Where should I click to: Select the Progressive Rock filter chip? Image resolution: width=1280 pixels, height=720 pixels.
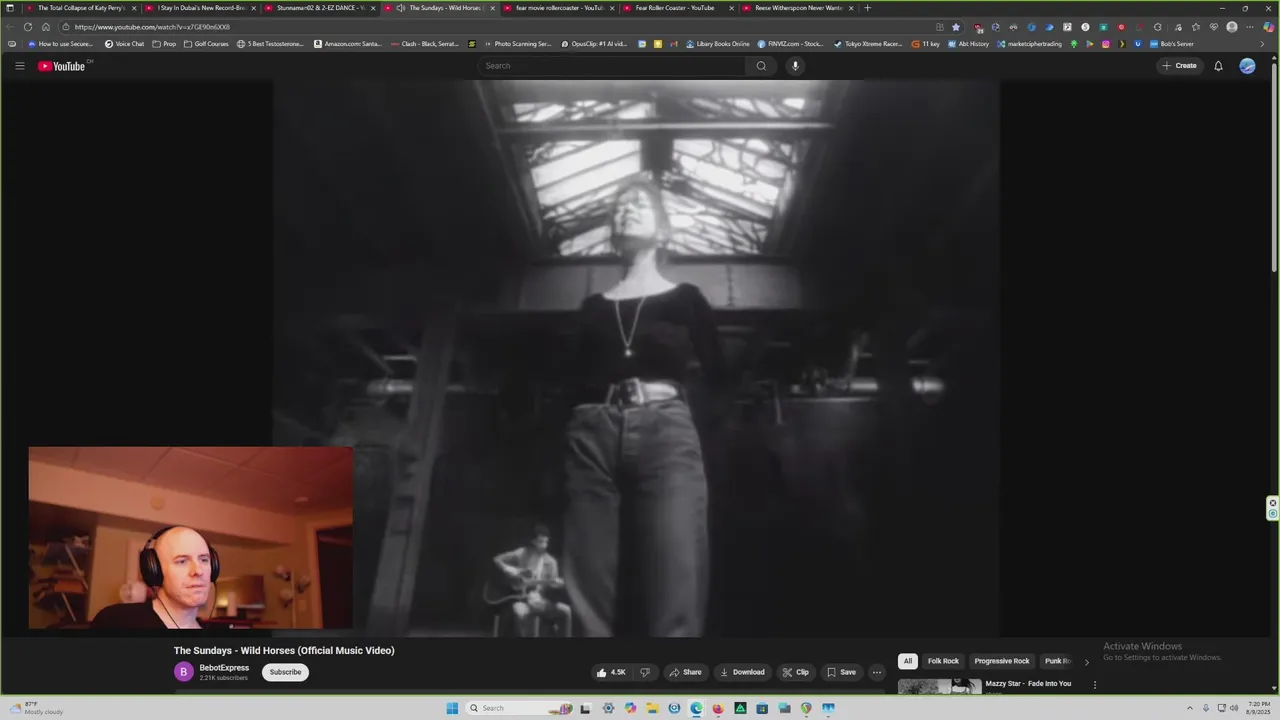coord(1002,661)
